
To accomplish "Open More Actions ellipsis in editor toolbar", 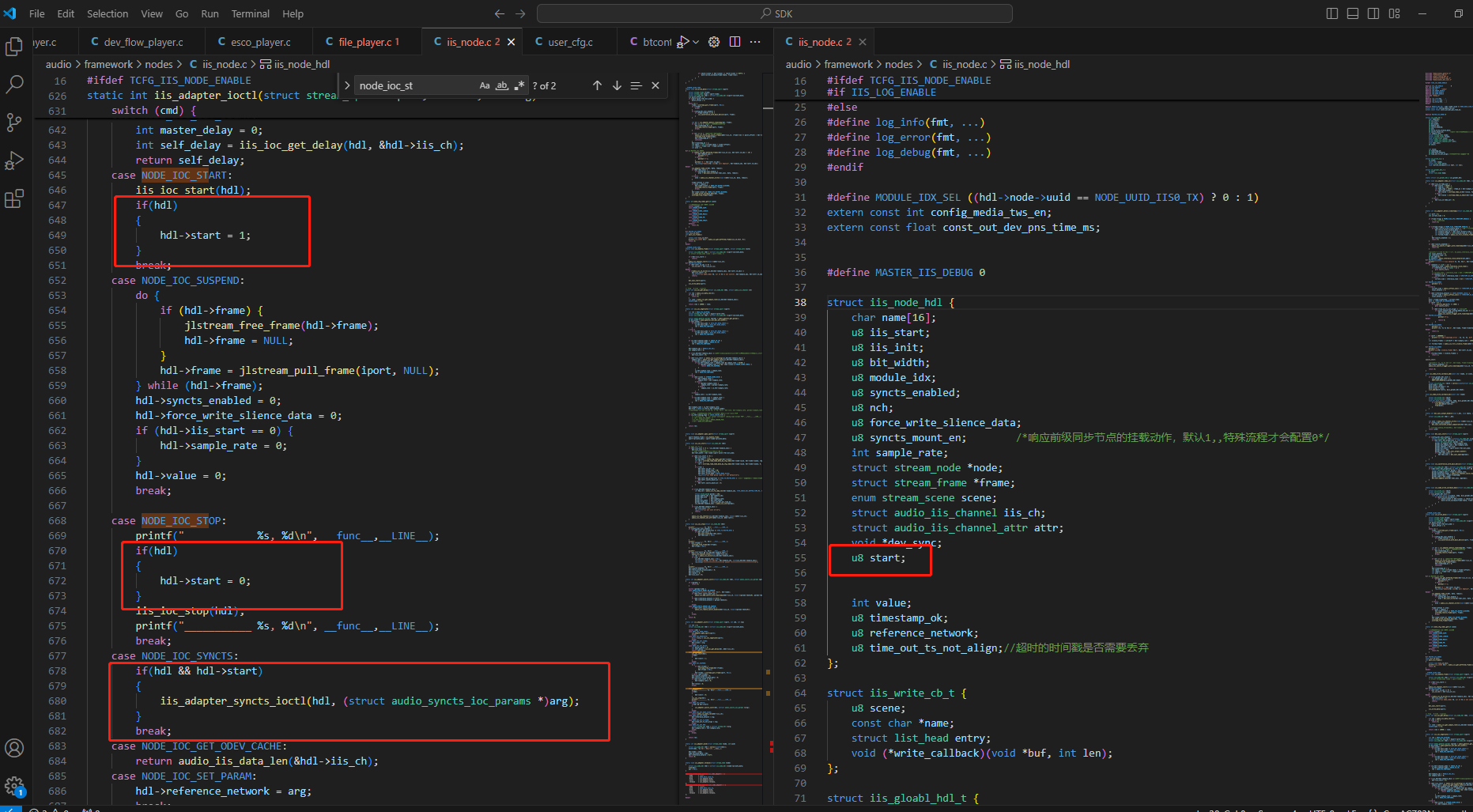I will (x=755, y=42).
